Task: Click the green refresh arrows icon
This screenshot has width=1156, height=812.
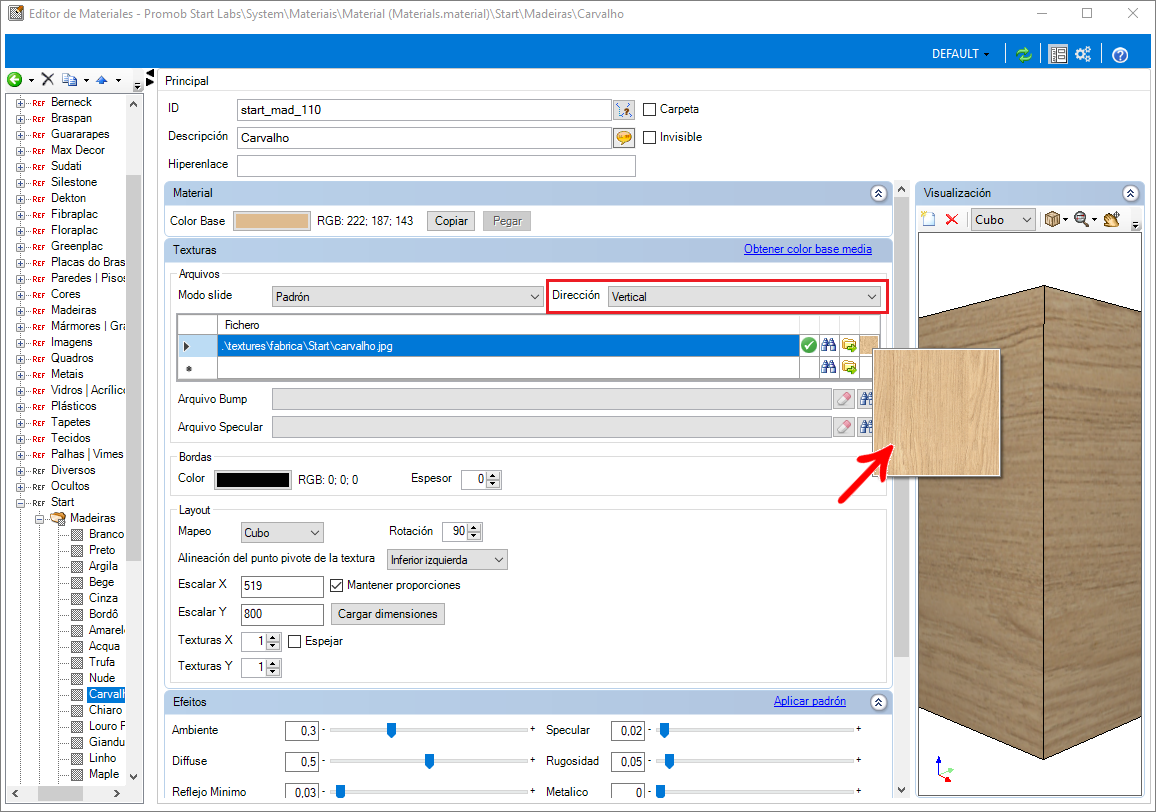Action: coord(1023,54)
